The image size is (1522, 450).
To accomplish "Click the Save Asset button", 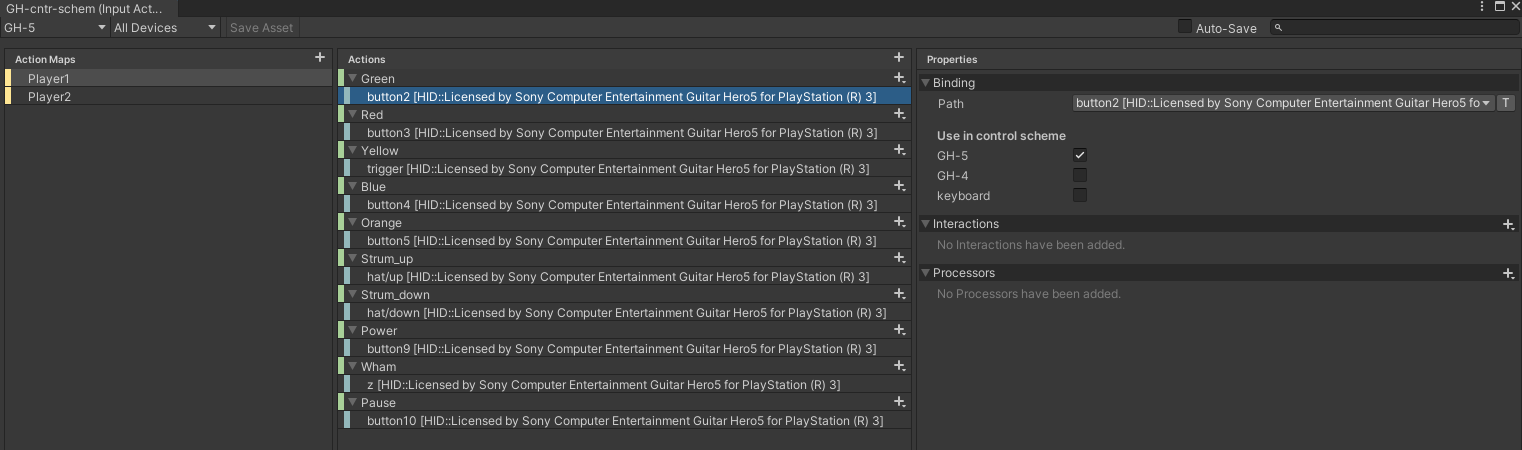I will coord(262,28).
